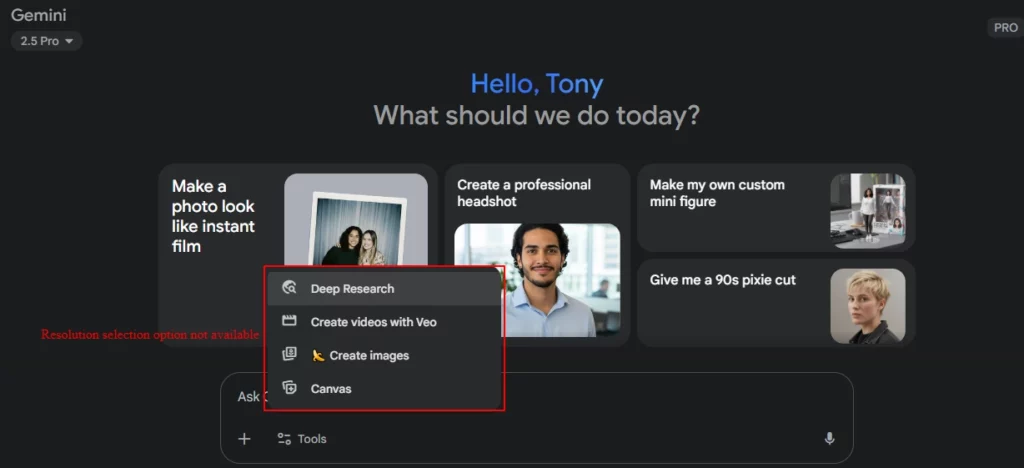Click the professional headshot man thumbnail
This screenshot has width=1024, height=468.
(537, 280)
